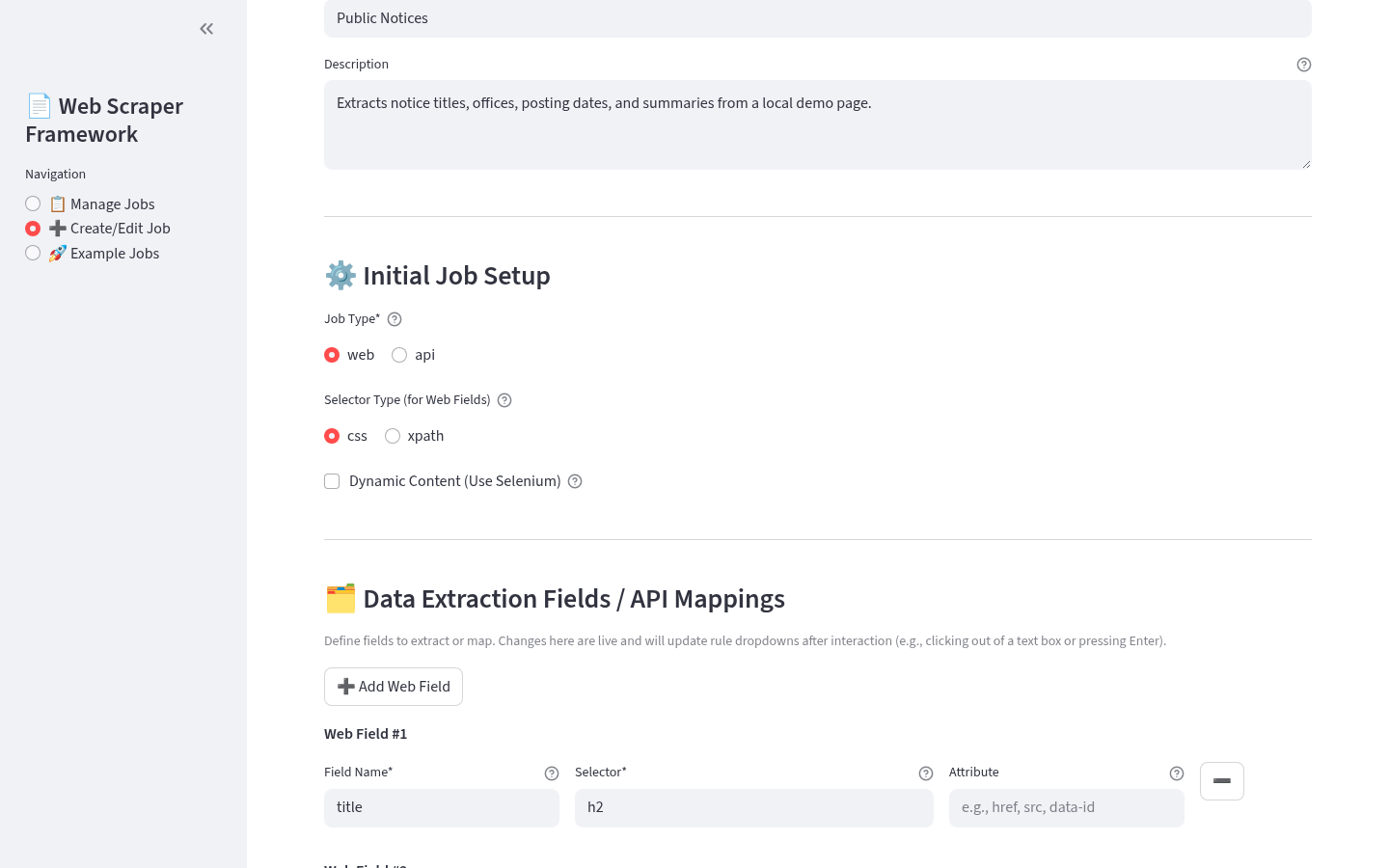Open help icon for Selector field
Image resolution: width=1389 pixels, height=868 pixels.
pos(926,773)
